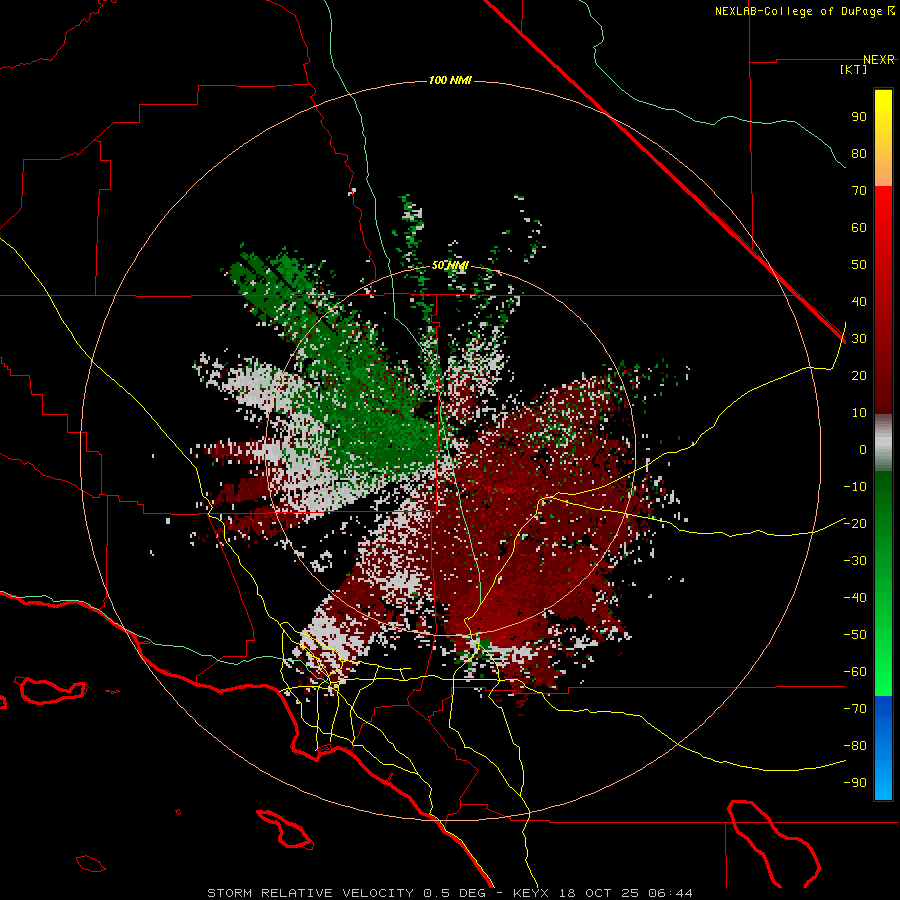Click the -60 value on the velocity scale
900x900 pixels.
(855, 672)
